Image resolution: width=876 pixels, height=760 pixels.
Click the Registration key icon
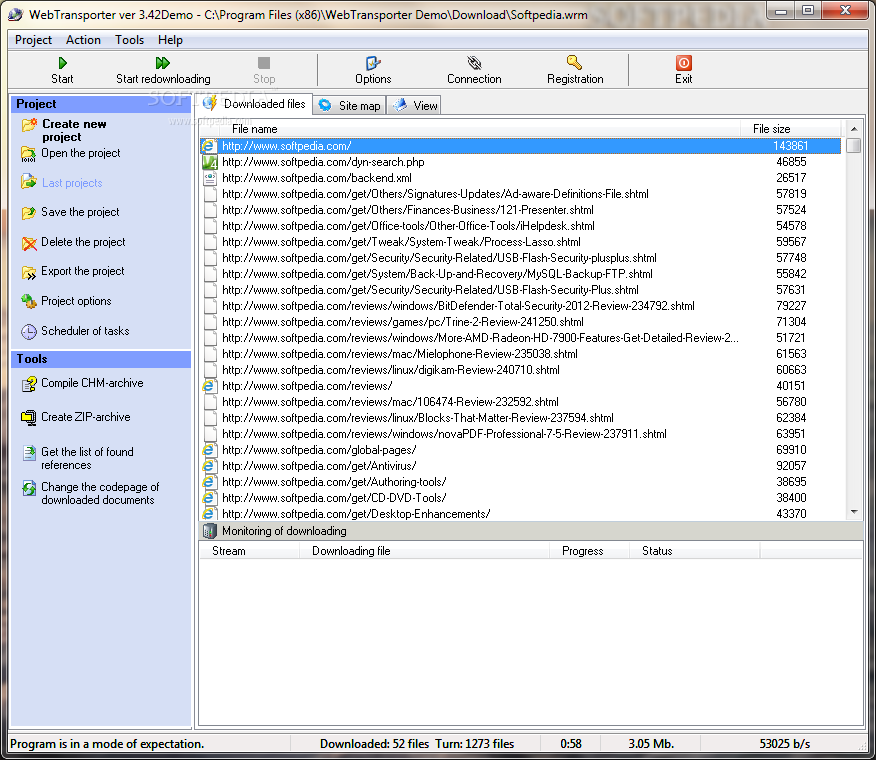pos(574,62)
